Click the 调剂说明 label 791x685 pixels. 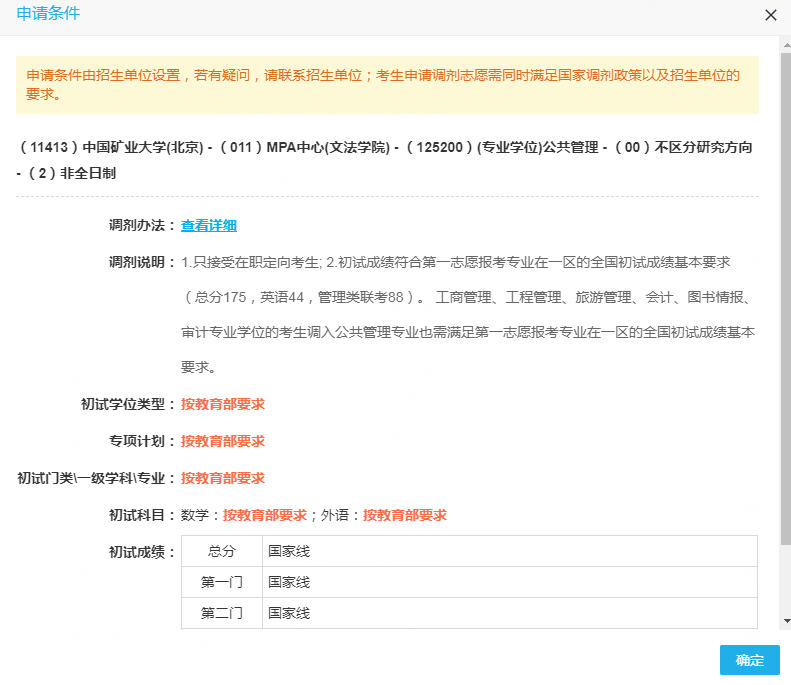[141, 262]
